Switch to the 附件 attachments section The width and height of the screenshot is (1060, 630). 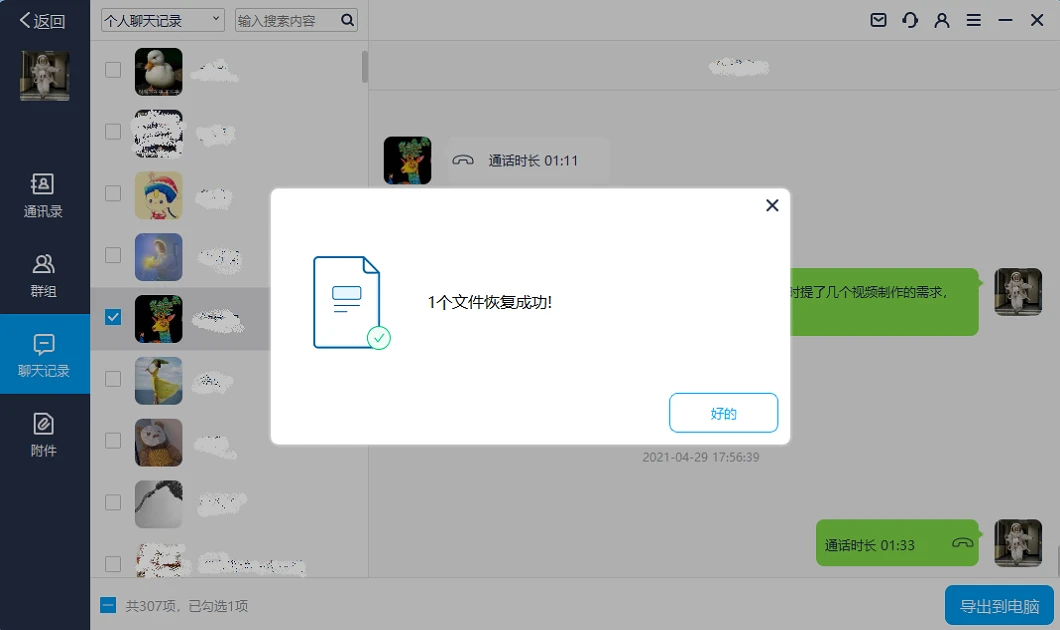(44, 430)
